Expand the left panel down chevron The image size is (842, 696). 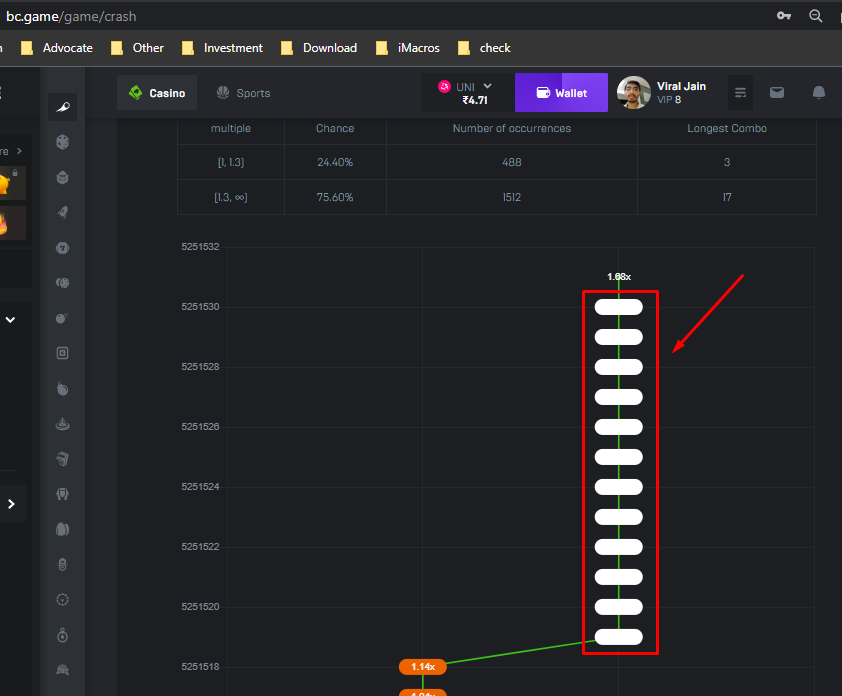point(11,320)
